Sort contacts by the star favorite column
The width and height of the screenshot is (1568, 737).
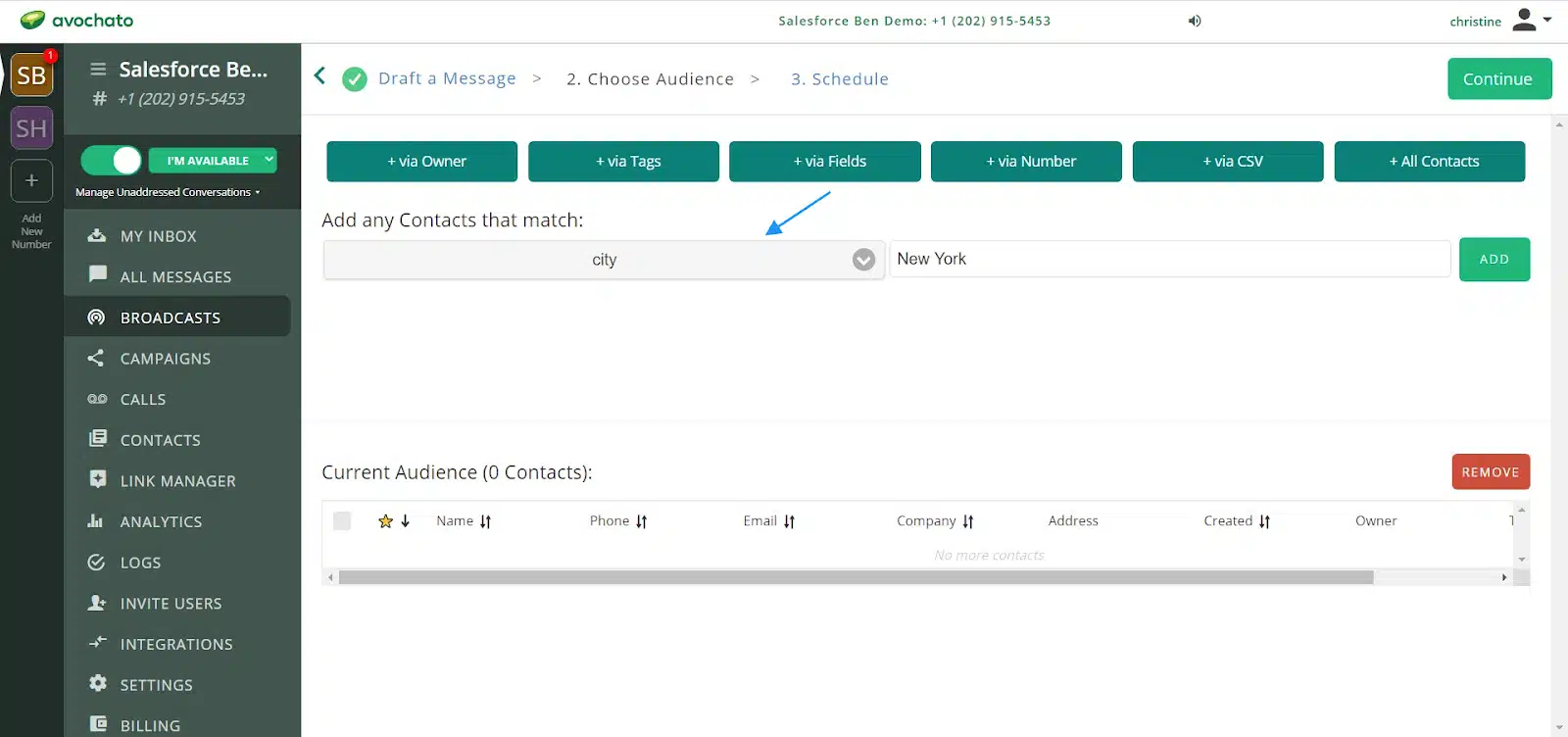click(394, 521)
